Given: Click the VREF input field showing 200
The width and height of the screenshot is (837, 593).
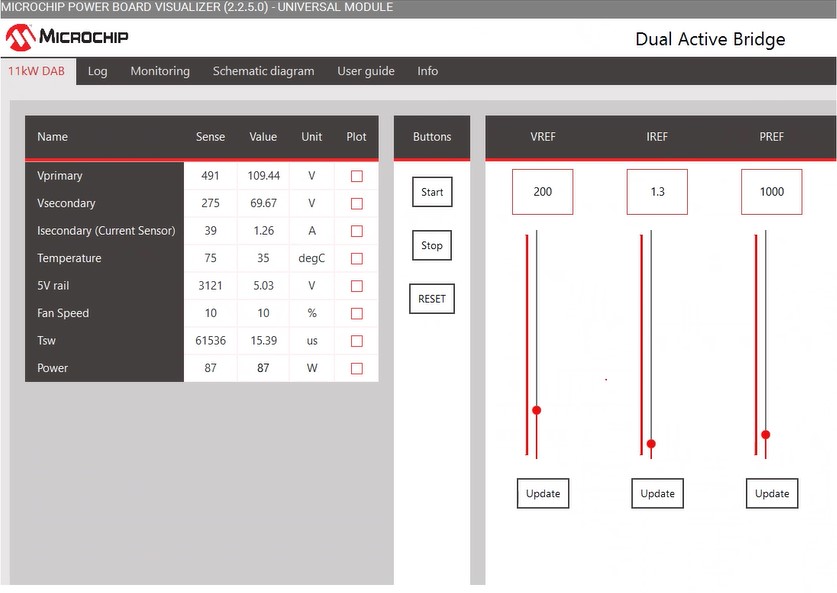Looking at the screenshot, I should [543, 192].
